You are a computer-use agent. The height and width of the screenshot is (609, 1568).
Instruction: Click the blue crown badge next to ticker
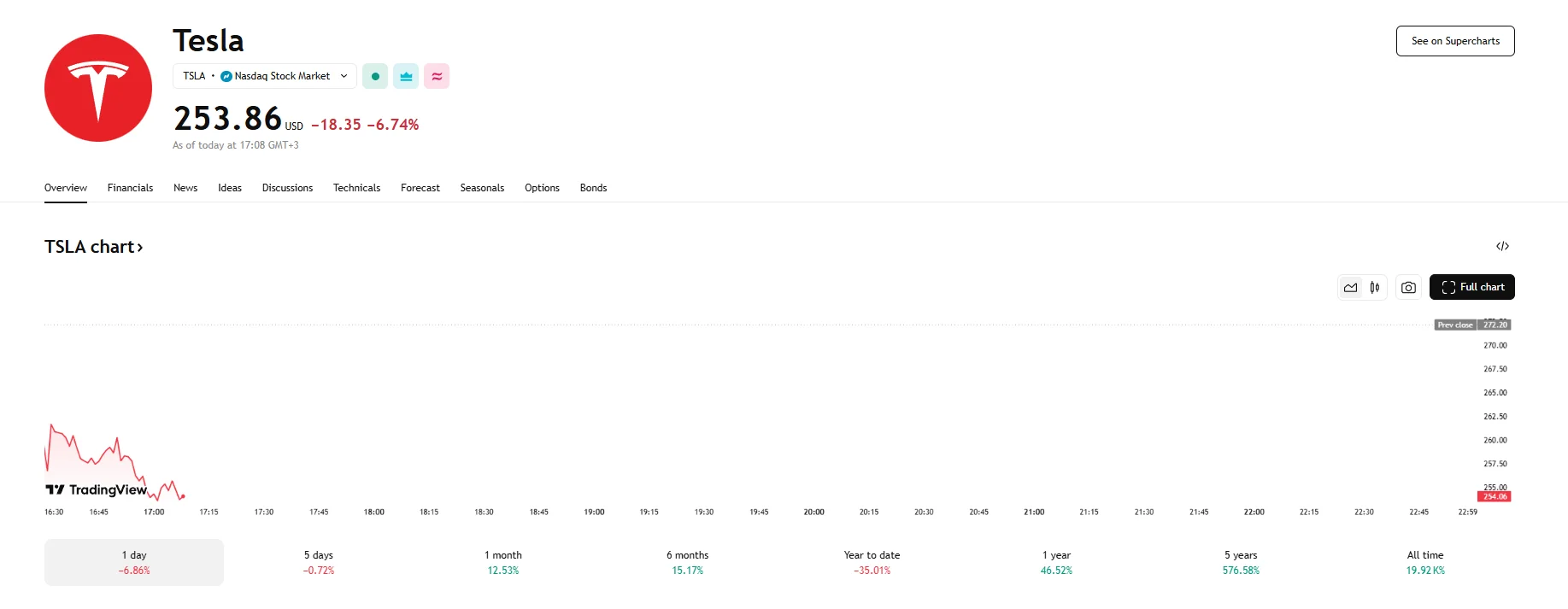click(405, 75)
